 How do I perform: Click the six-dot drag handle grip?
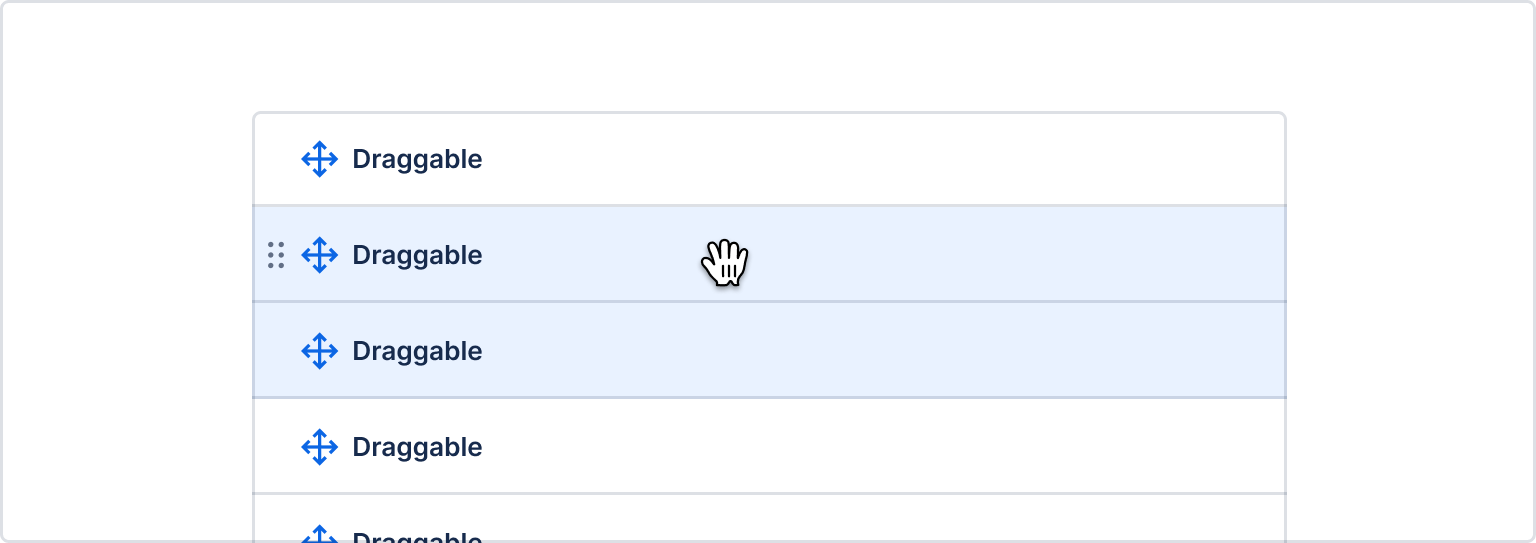(x=276, y=255)
